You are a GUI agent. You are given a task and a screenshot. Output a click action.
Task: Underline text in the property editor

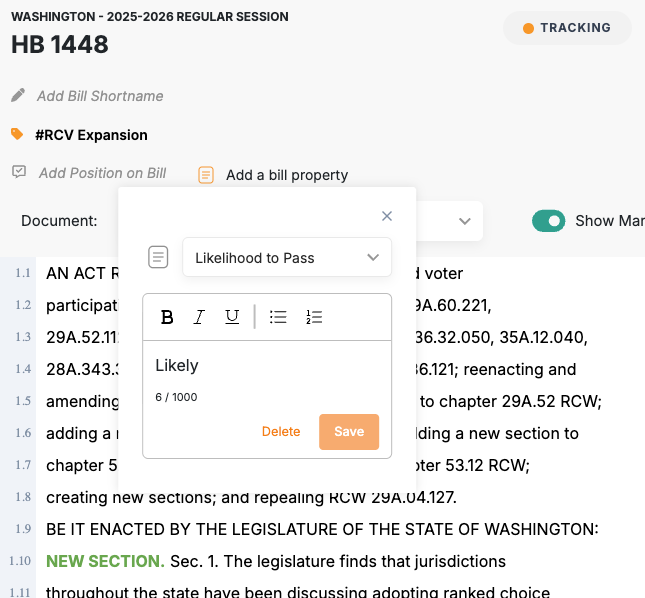pyautogui.click(x=232, y=317)
